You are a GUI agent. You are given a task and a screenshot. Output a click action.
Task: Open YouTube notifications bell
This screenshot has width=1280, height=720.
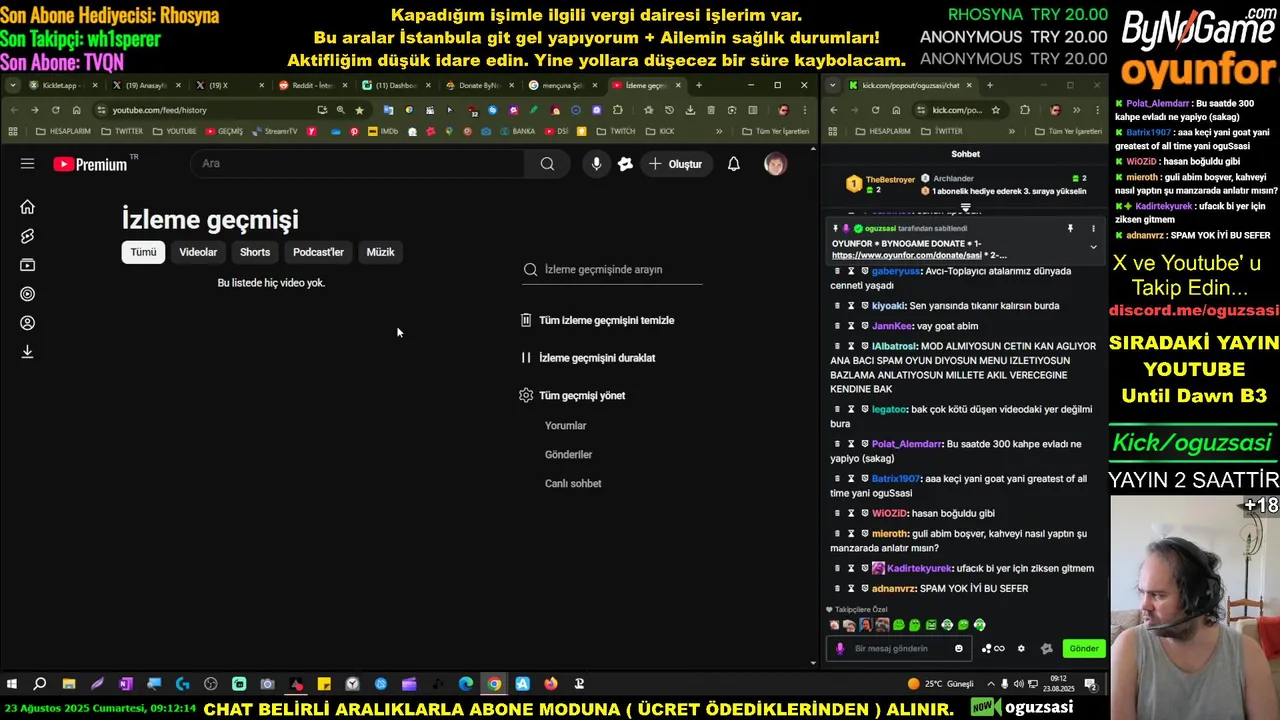coord(734,164)
